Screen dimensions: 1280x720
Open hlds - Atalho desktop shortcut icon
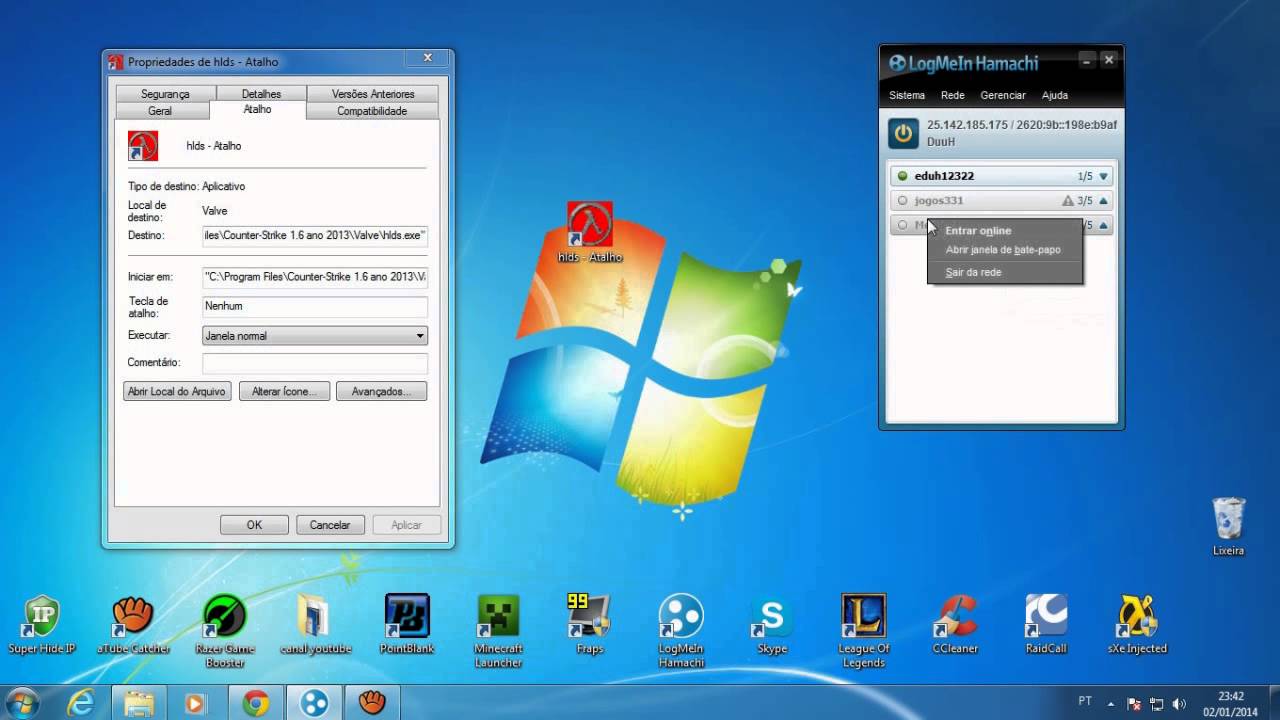click(x=590, y=232)
